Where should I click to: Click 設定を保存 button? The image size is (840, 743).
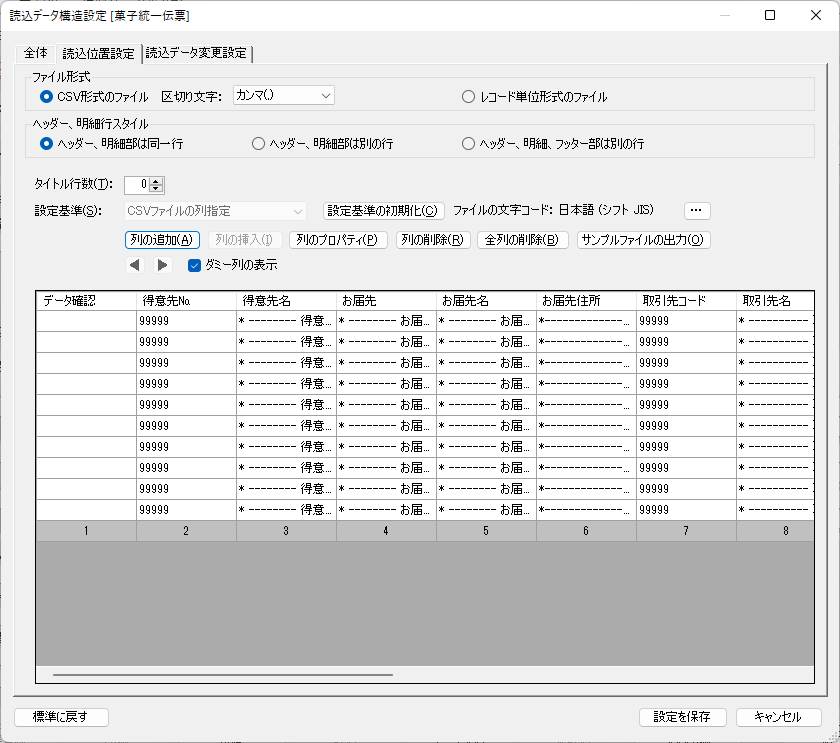[x=682, y=717]
